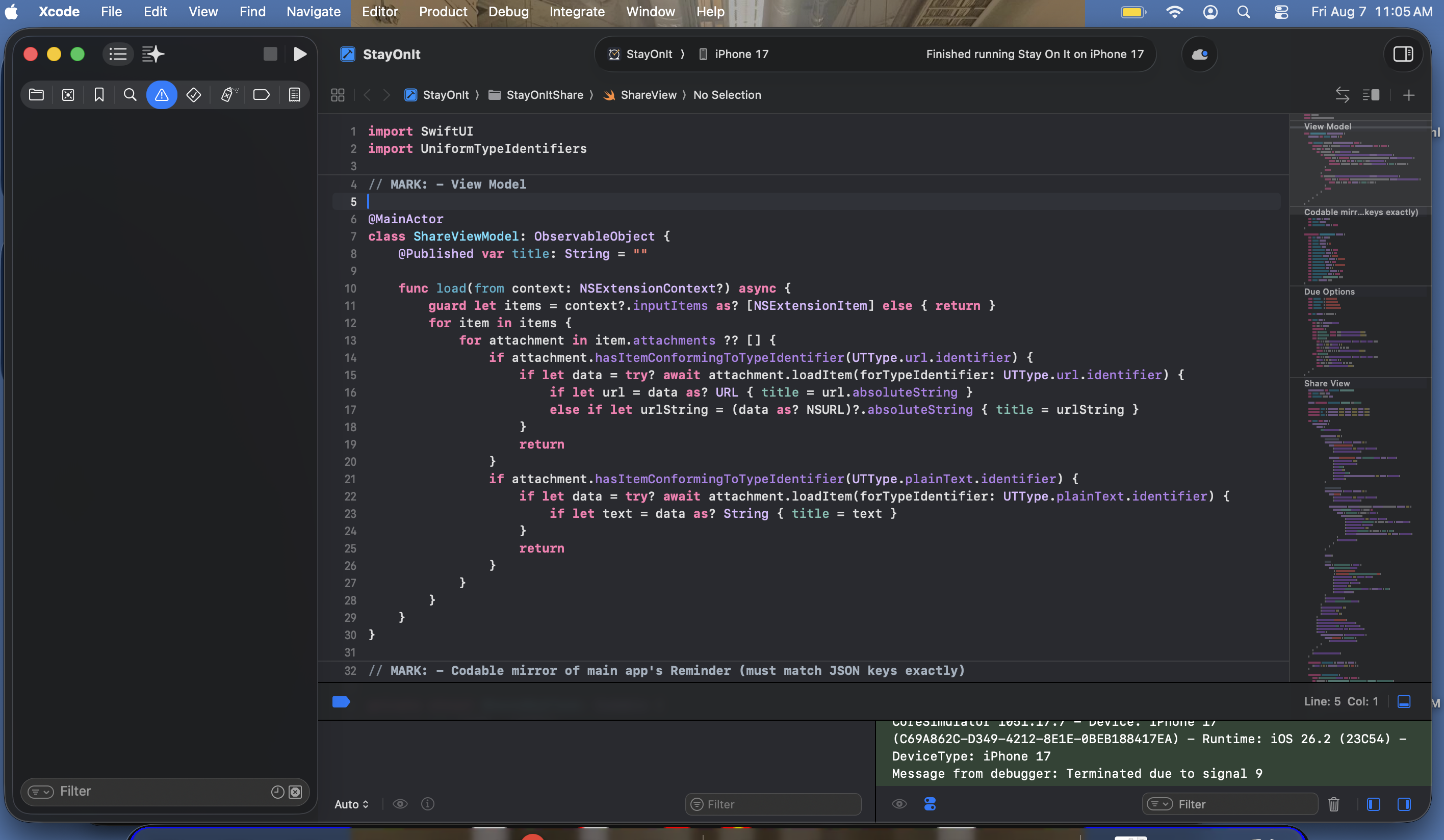
Task: Filter errors only in the navigator
Action: click(295, 791)
